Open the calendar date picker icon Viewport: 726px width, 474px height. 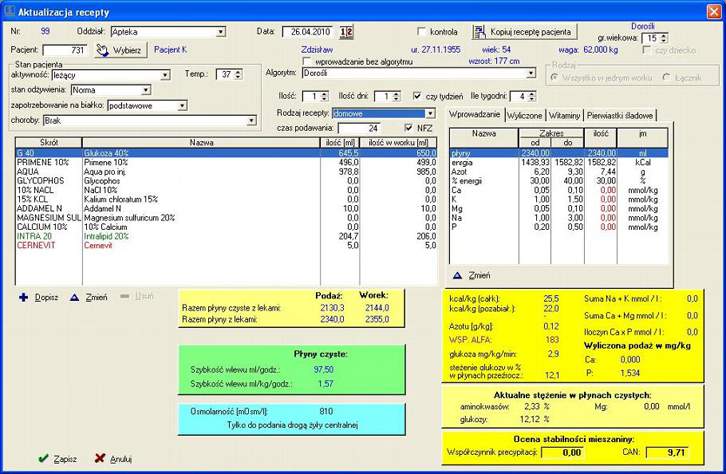coord(346,32)
